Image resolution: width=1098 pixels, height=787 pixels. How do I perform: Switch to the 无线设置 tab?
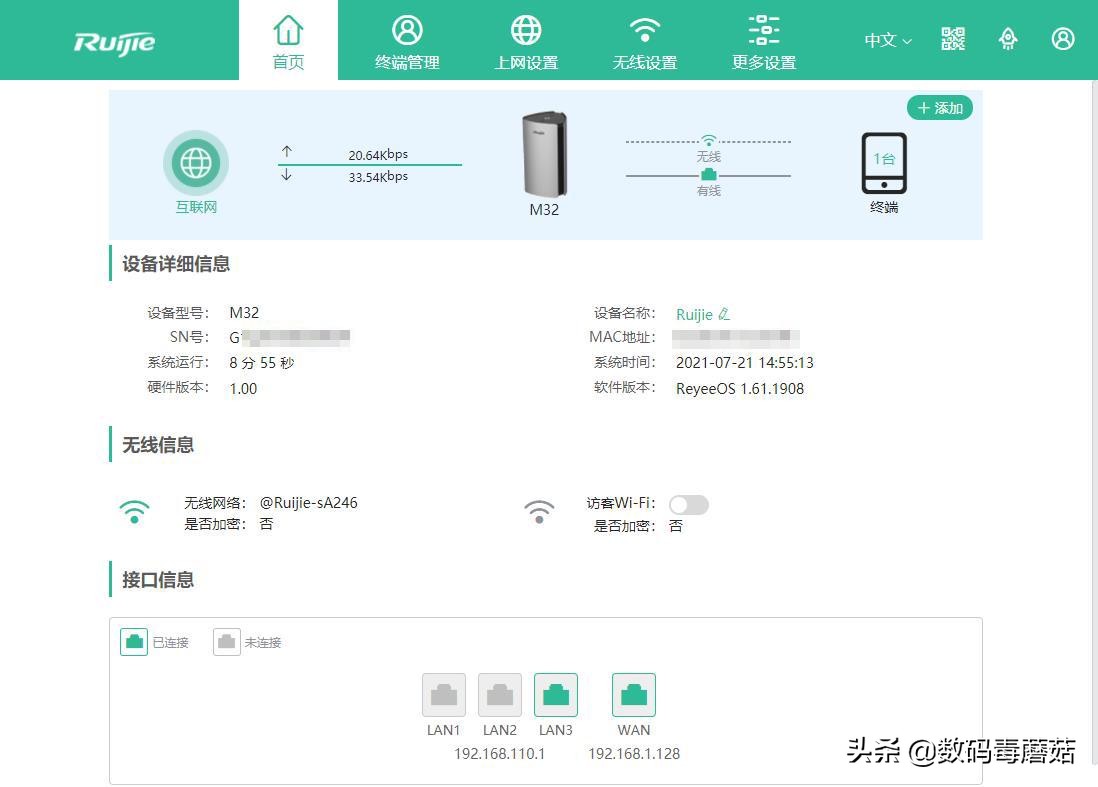coord(644,40)
